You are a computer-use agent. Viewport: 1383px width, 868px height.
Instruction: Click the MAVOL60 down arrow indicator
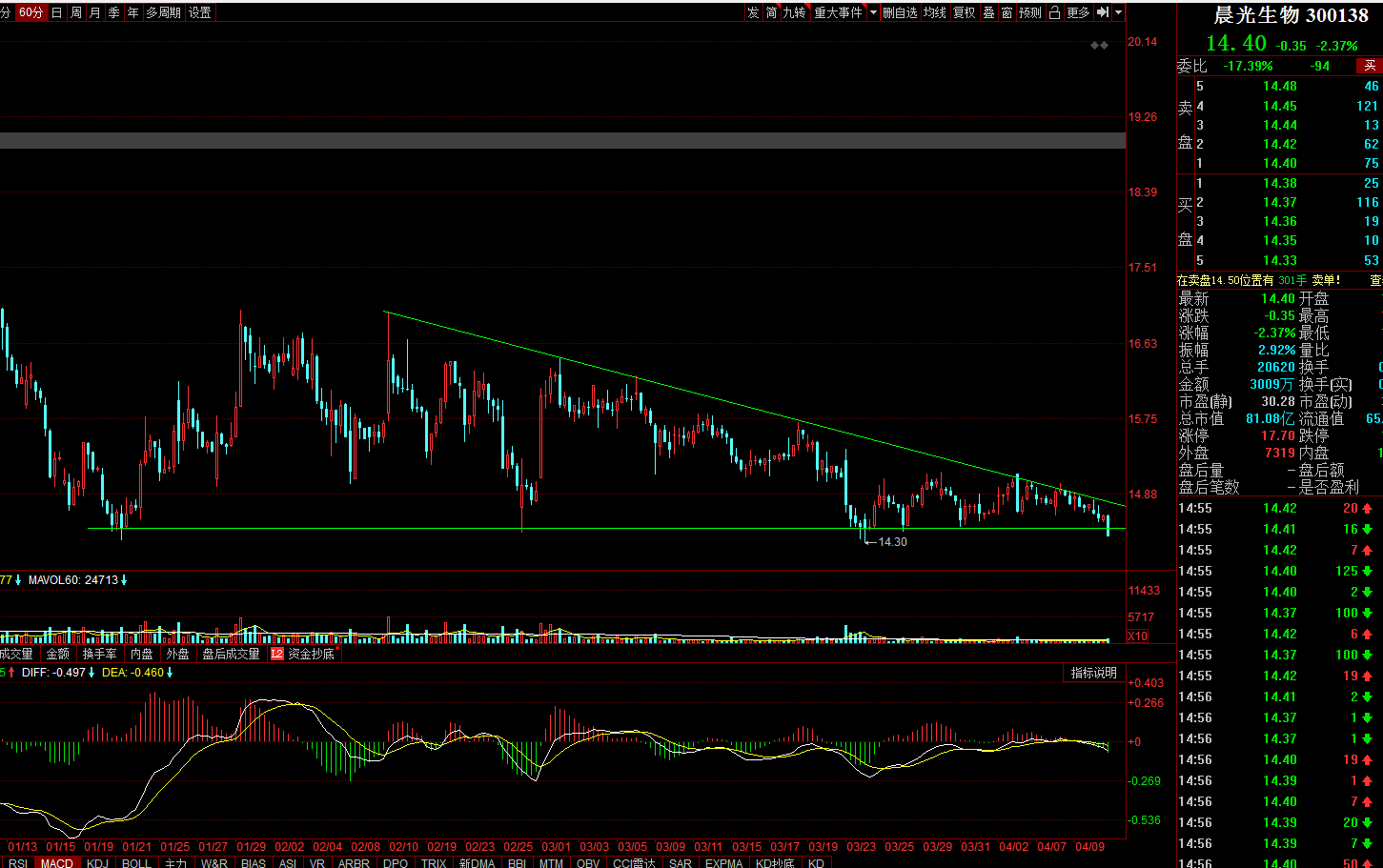(x=124, y=580)
